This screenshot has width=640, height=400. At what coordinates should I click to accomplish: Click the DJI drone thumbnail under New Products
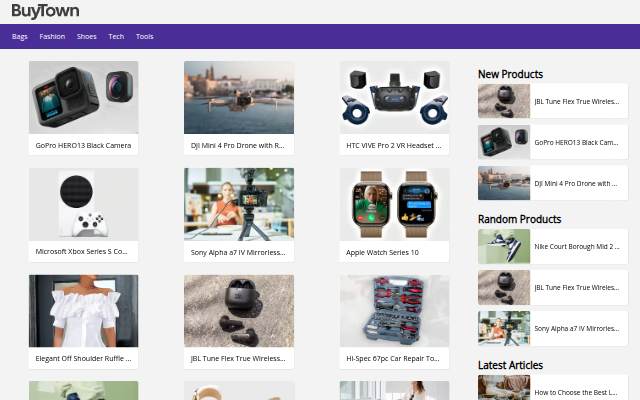(504, 183)
